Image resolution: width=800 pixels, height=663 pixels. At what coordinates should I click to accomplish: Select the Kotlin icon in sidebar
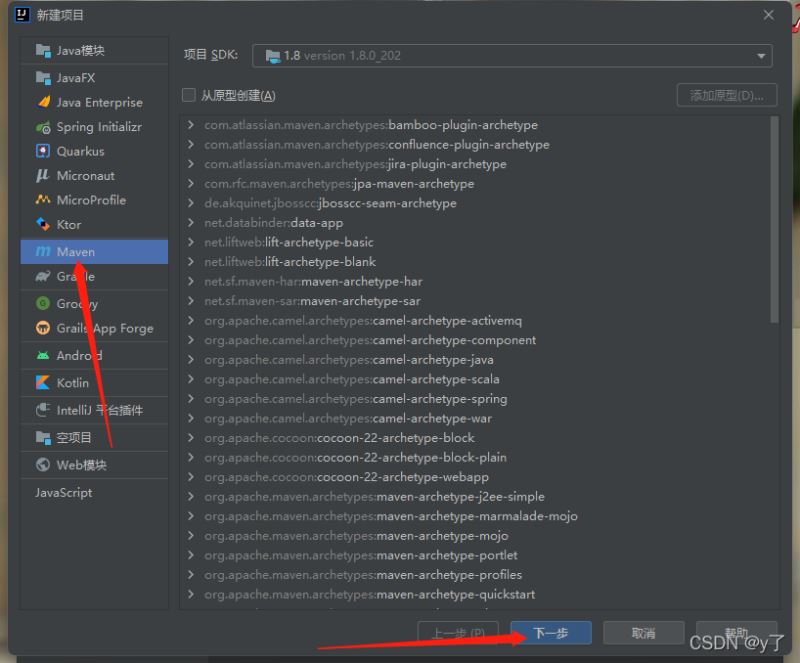point(42,382)
